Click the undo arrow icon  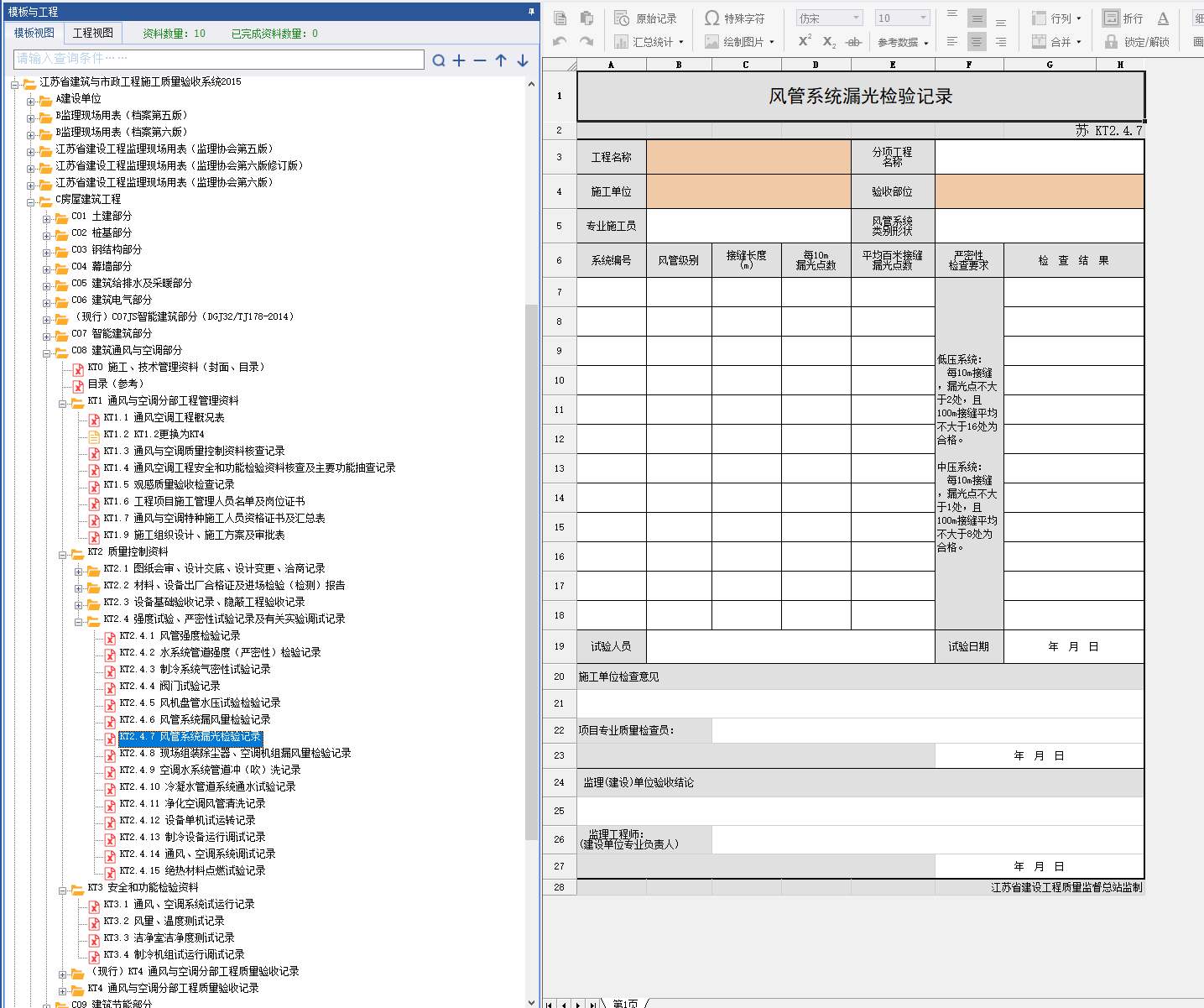click(x=560, y=41)
